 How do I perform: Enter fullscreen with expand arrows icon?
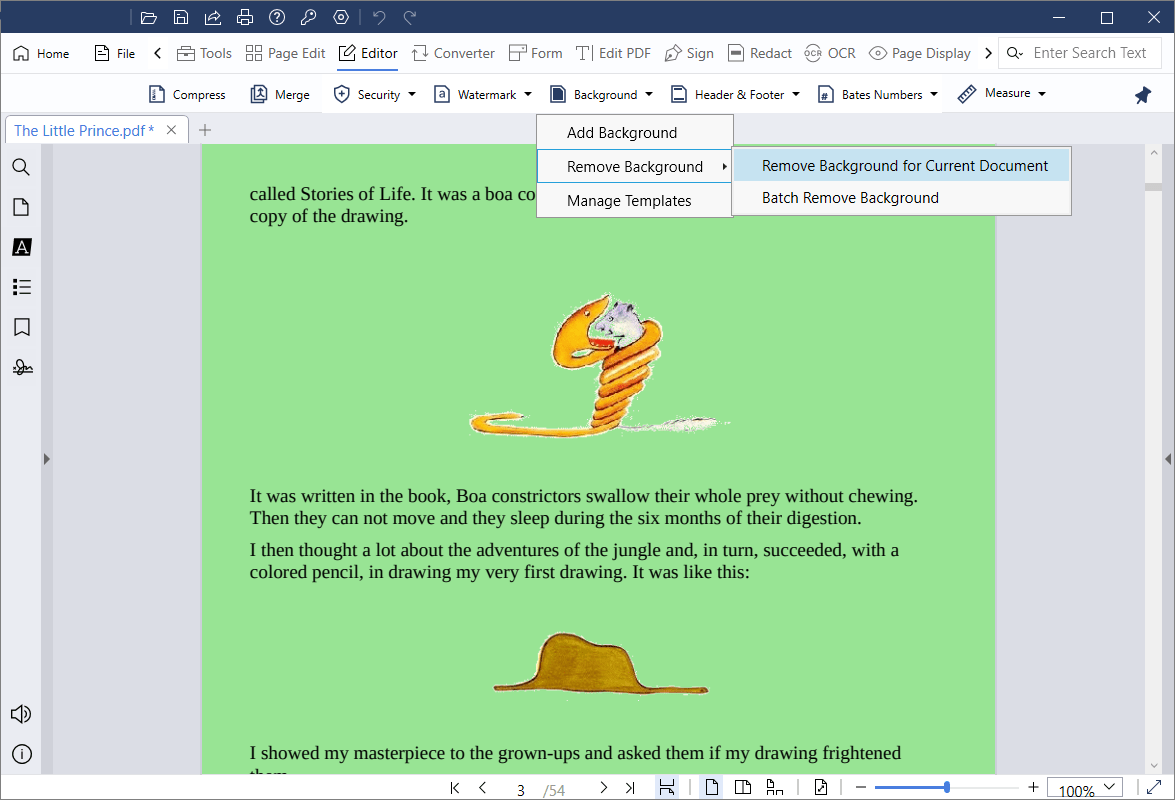point(1154,787)
